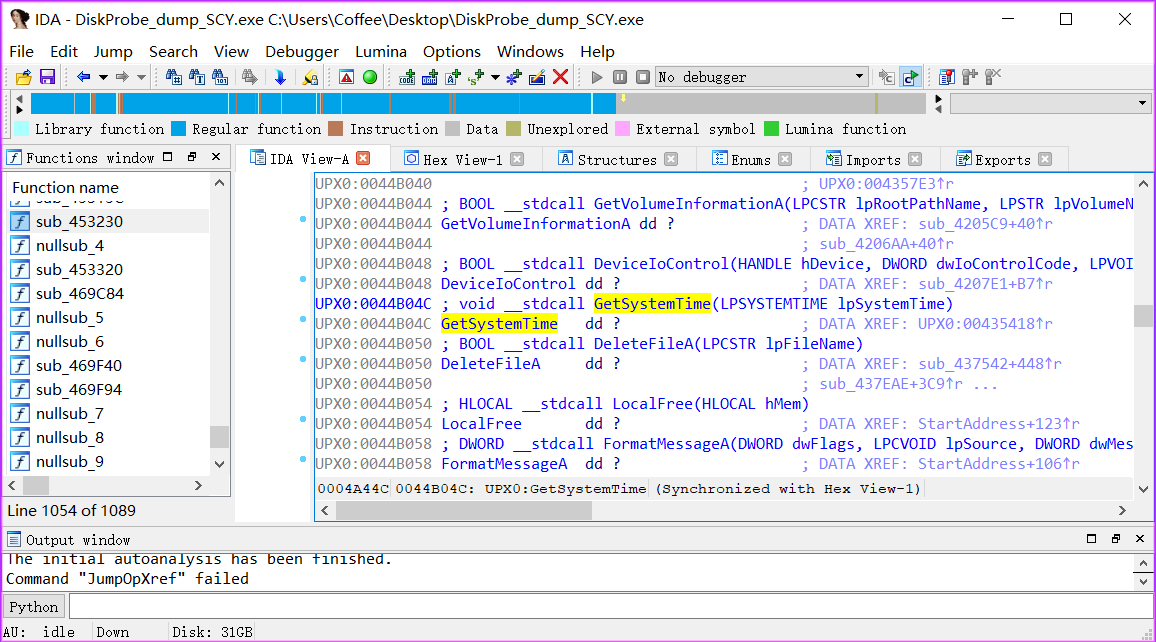The width and height of the screenshot is (1156, 642).
Task: Click the pencil edit window toolbar icon
Action: pos(537,77)
